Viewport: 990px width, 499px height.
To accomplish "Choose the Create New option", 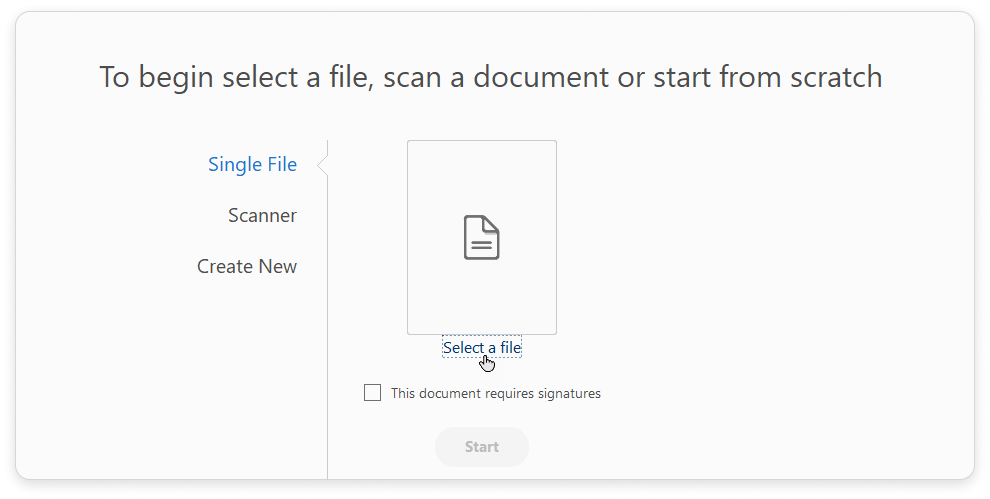I will click(x=247, y=266).
